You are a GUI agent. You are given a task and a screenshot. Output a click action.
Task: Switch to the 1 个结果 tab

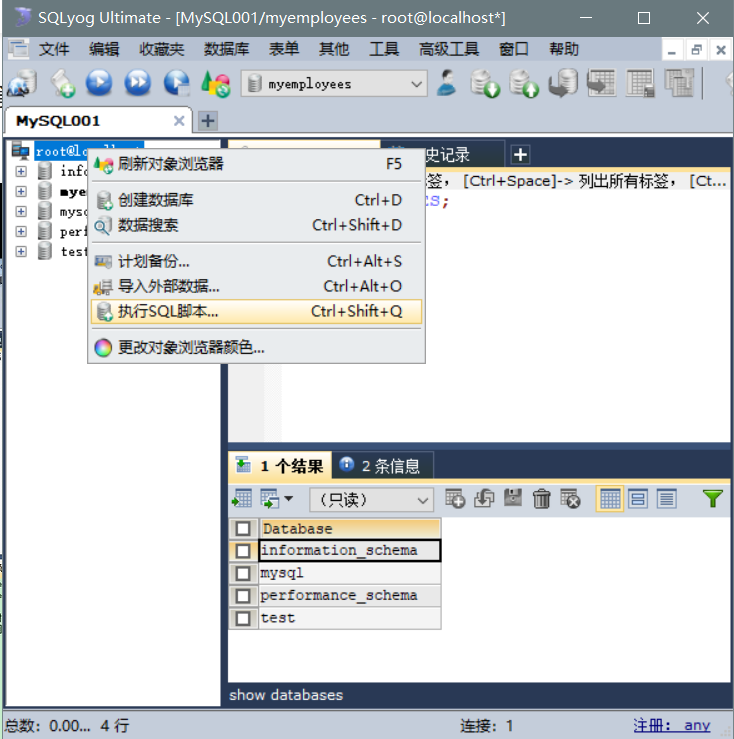[x=280, y=466]
